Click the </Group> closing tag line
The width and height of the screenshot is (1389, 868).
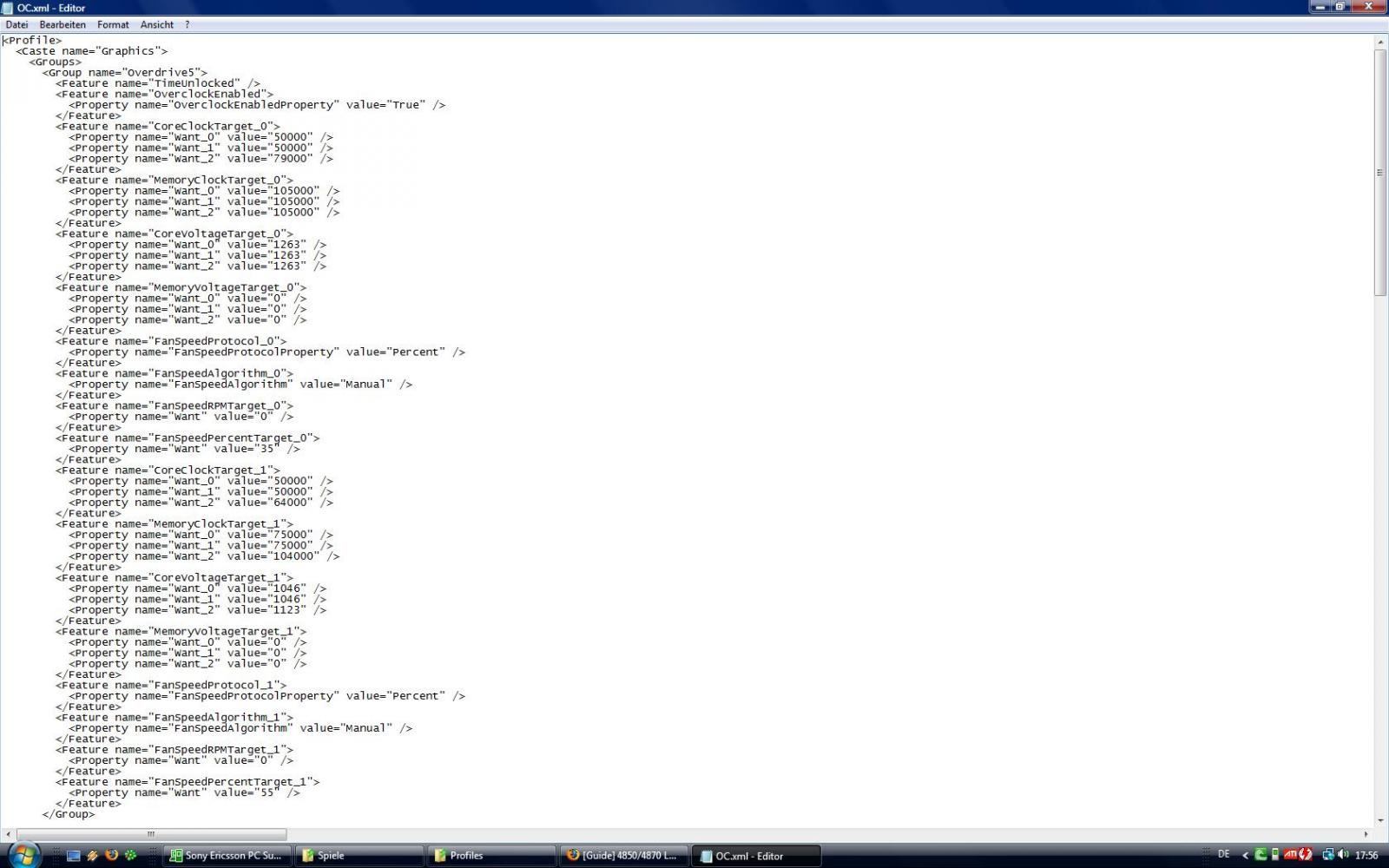pos(69,814)
